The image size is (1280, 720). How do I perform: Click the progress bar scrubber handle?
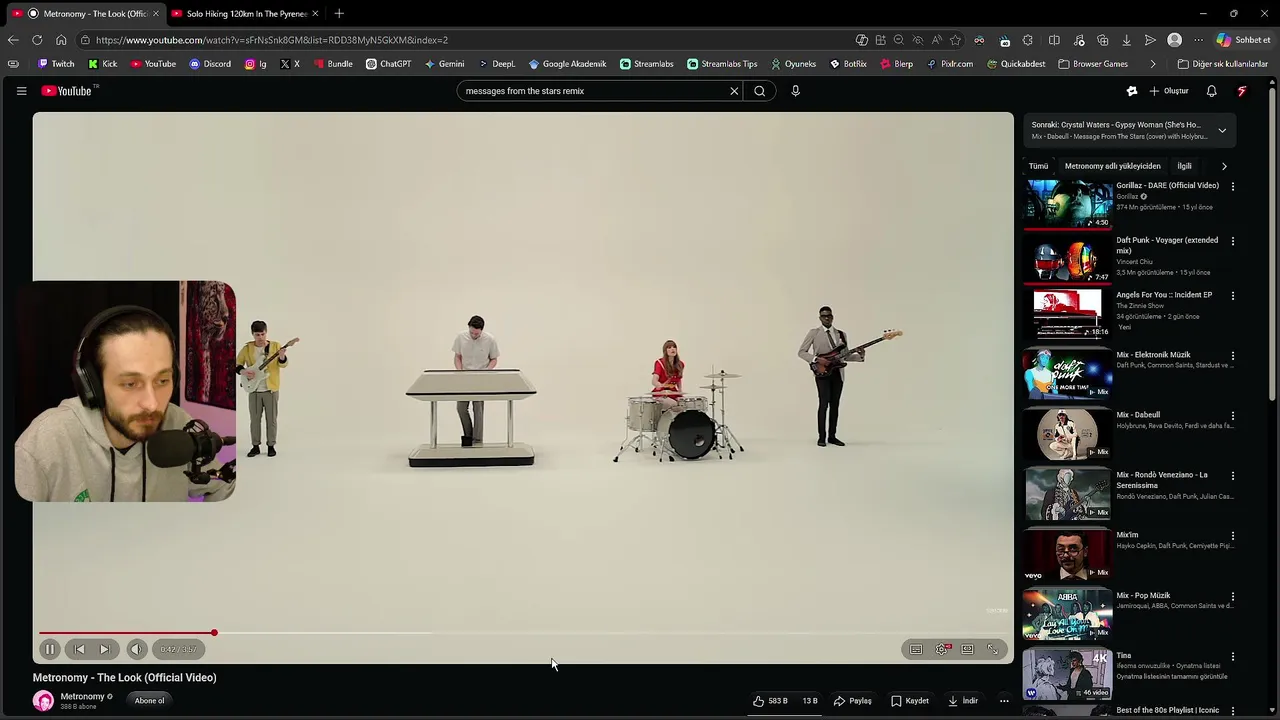click(x=214, y=633)
